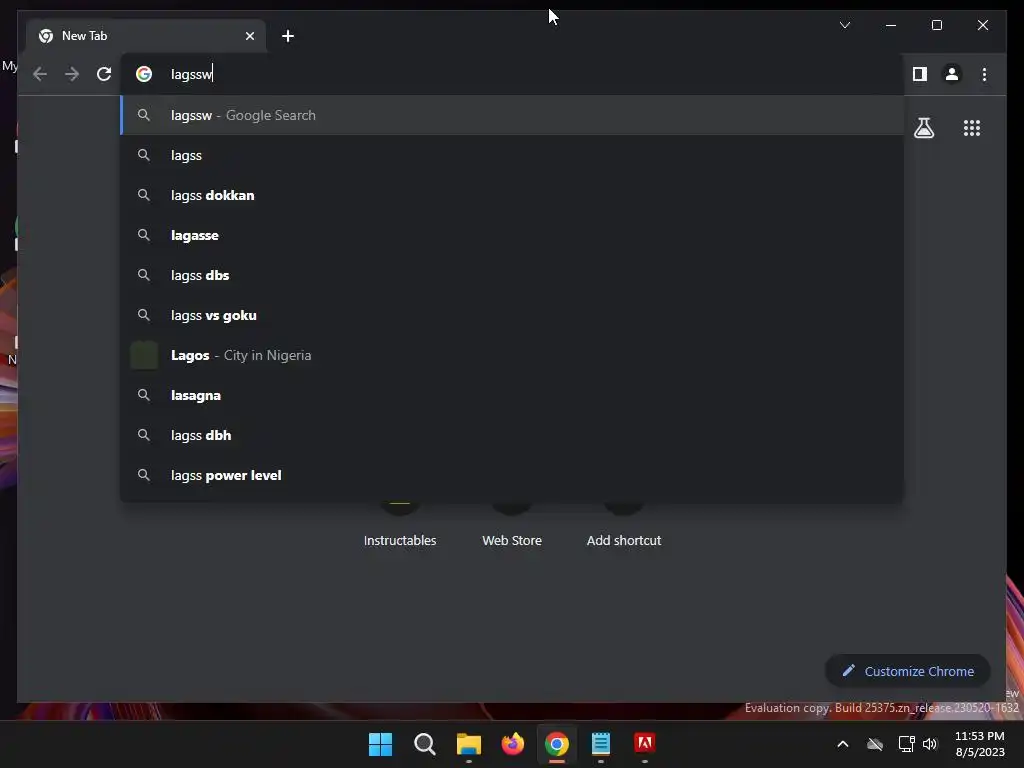The width and height of the screenshot is (1024, 768).
Task: Select 'lagss power level' suggestion
Action: [512, 475]
